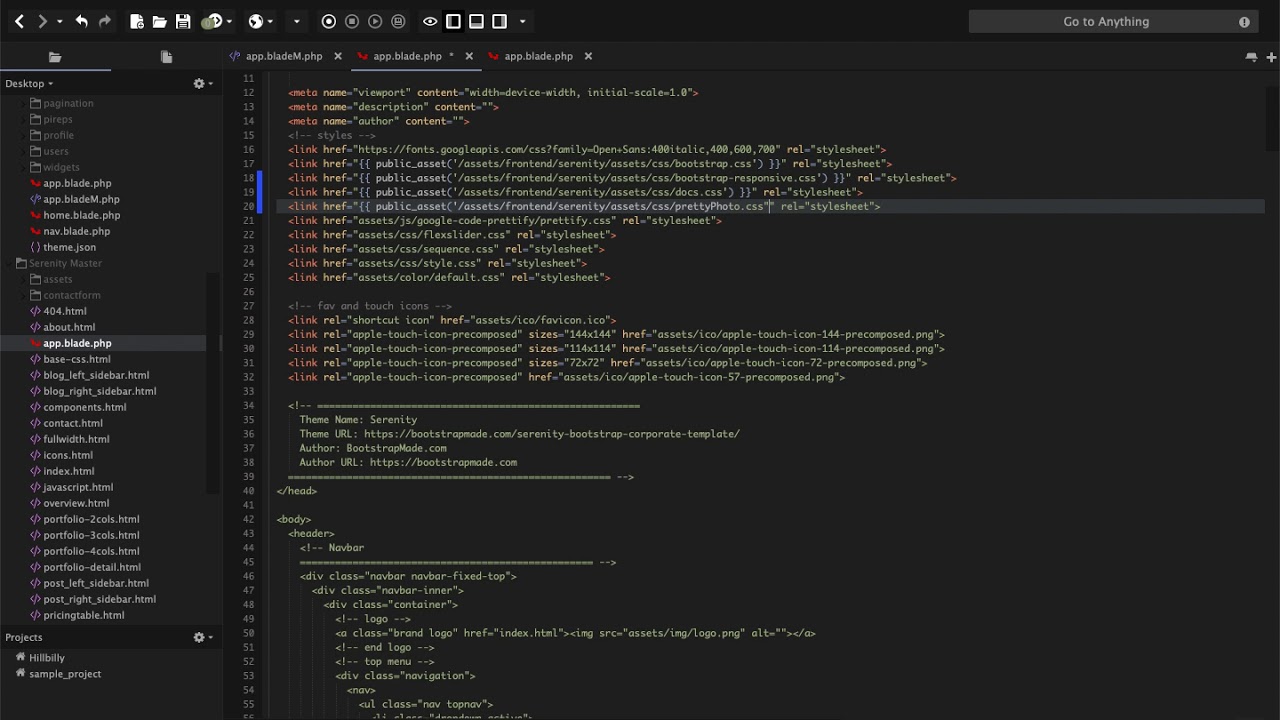The height and width of the screenshot is (720, 1280).
Task: Place cursor on the </head> tag line
Action: [296, 491]
